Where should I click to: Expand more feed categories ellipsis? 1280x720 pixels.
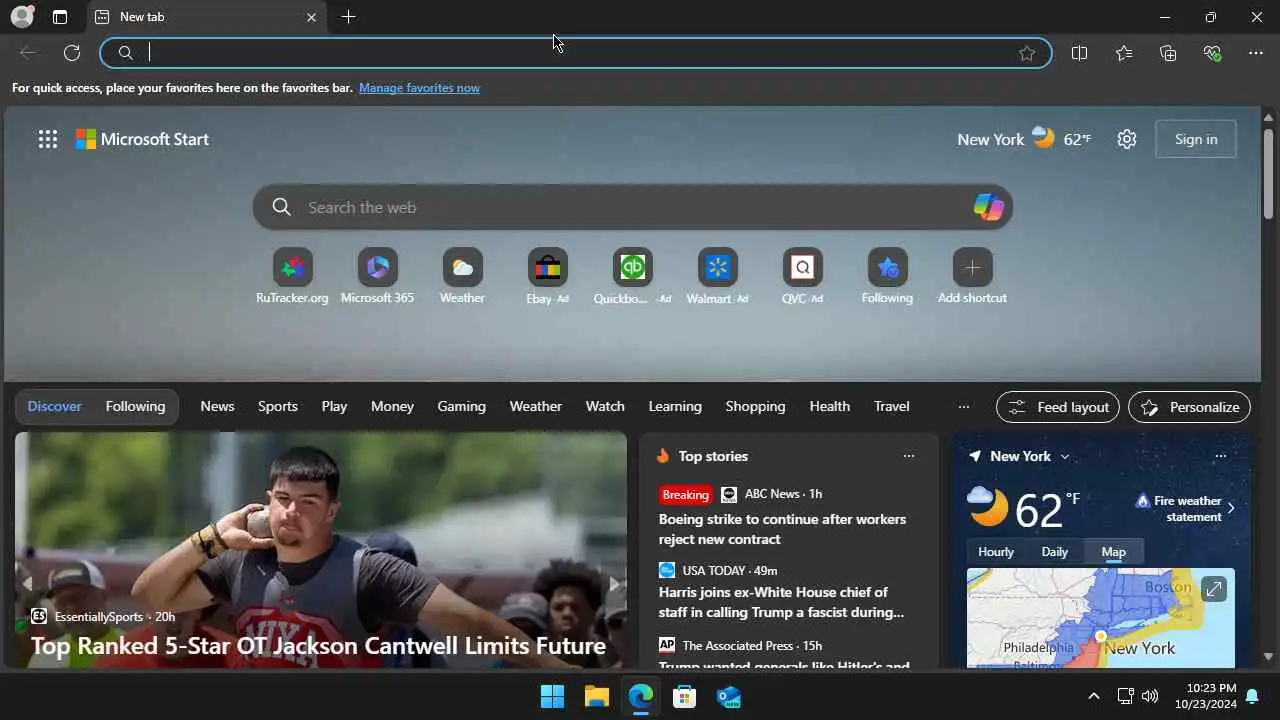[x=963, y=407]
